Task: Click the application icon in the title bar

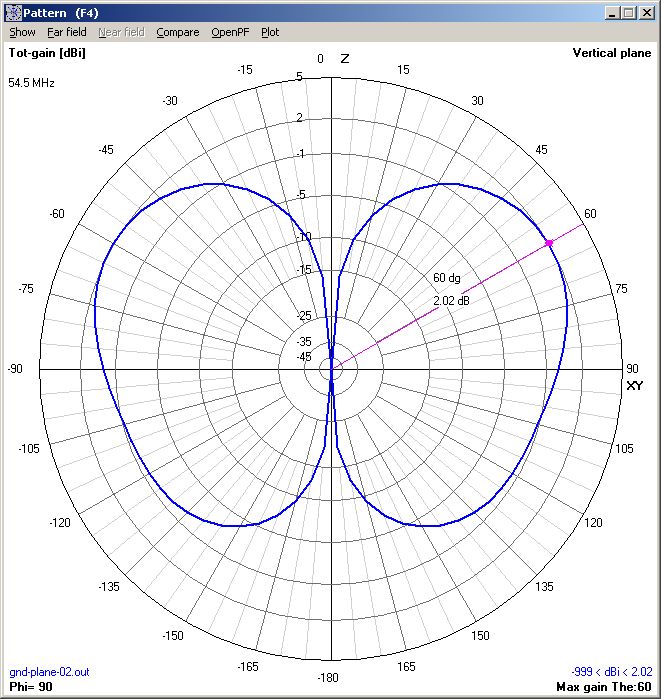Action: coord(14,13)
